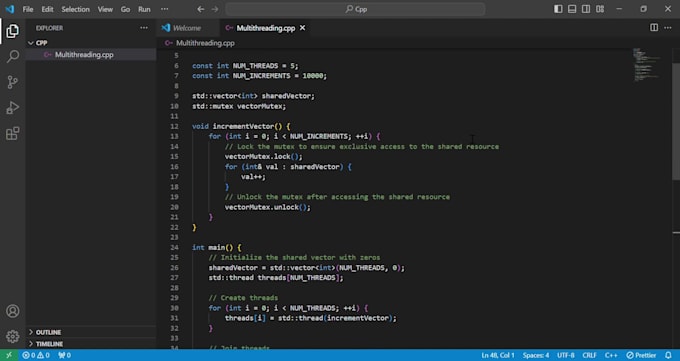Change end of line sequence CRLF
The height and width of the screenshot is (361, 680).
tap(589, 355)
